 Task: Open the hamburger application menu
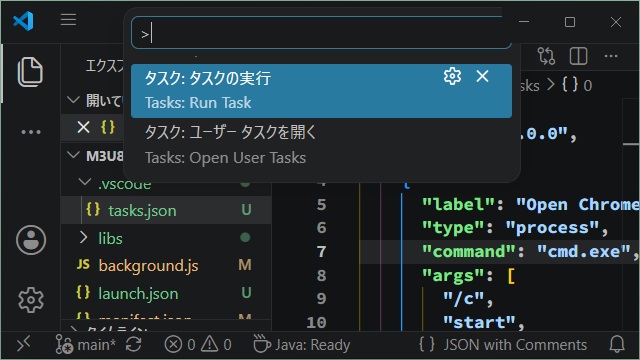pyautogui.click(x=68, y=20)
